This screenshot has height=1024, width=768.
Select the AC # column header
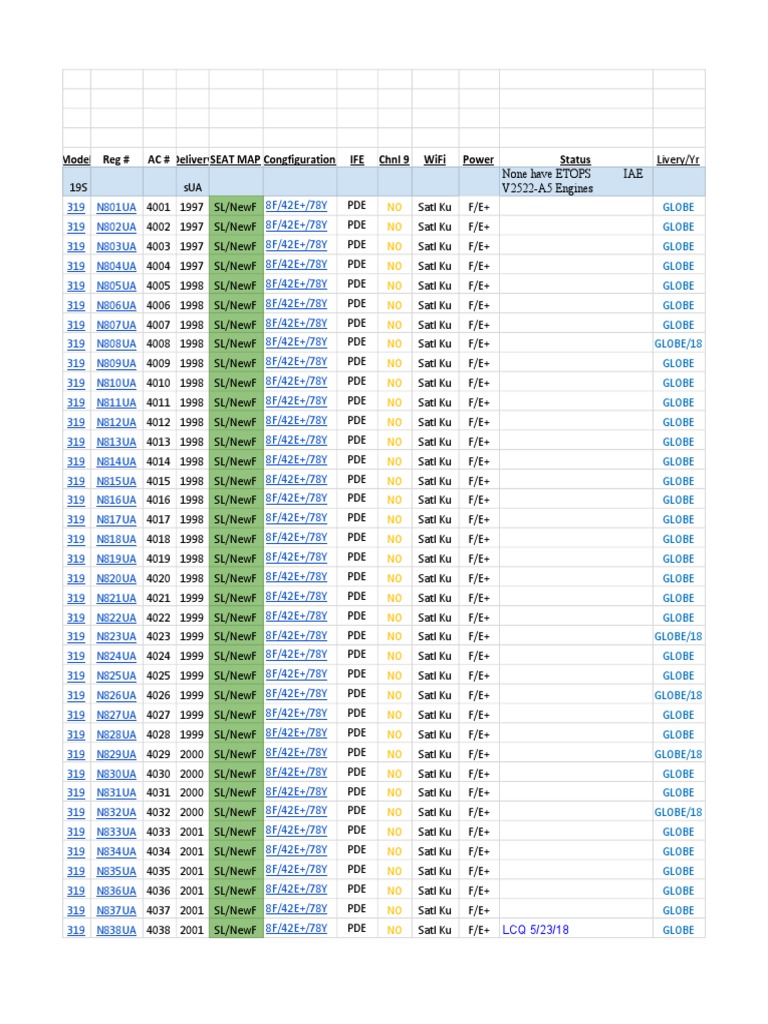(159, 159)
